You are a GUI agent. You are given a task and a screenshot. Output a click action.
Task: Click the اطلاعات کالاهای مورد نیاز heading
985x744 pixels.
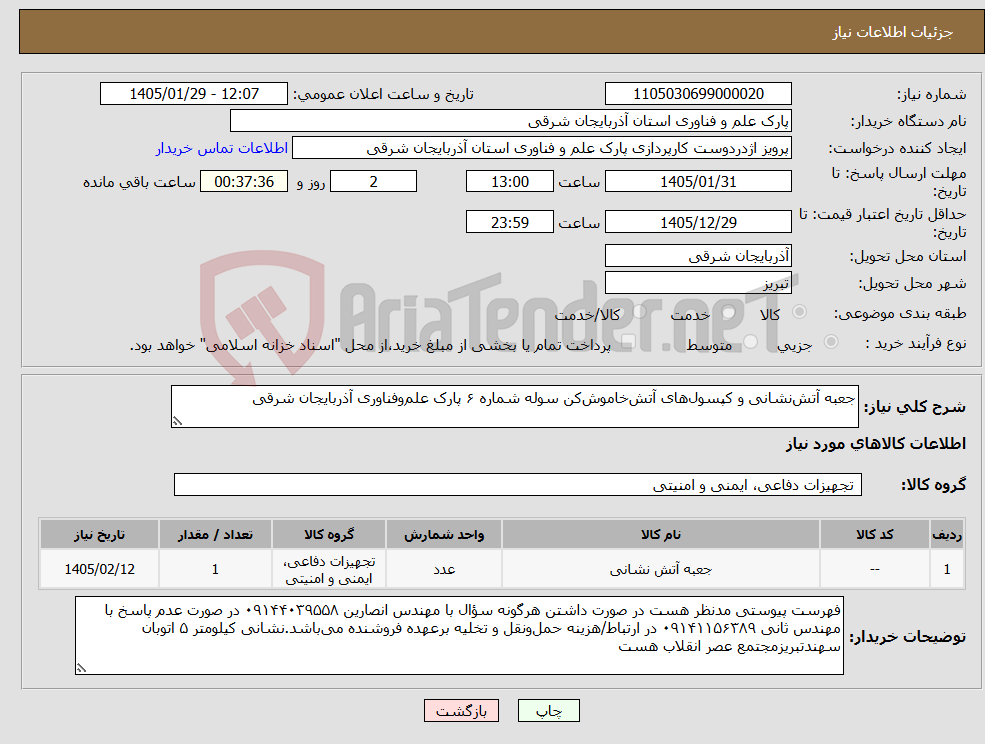point(876,444)
